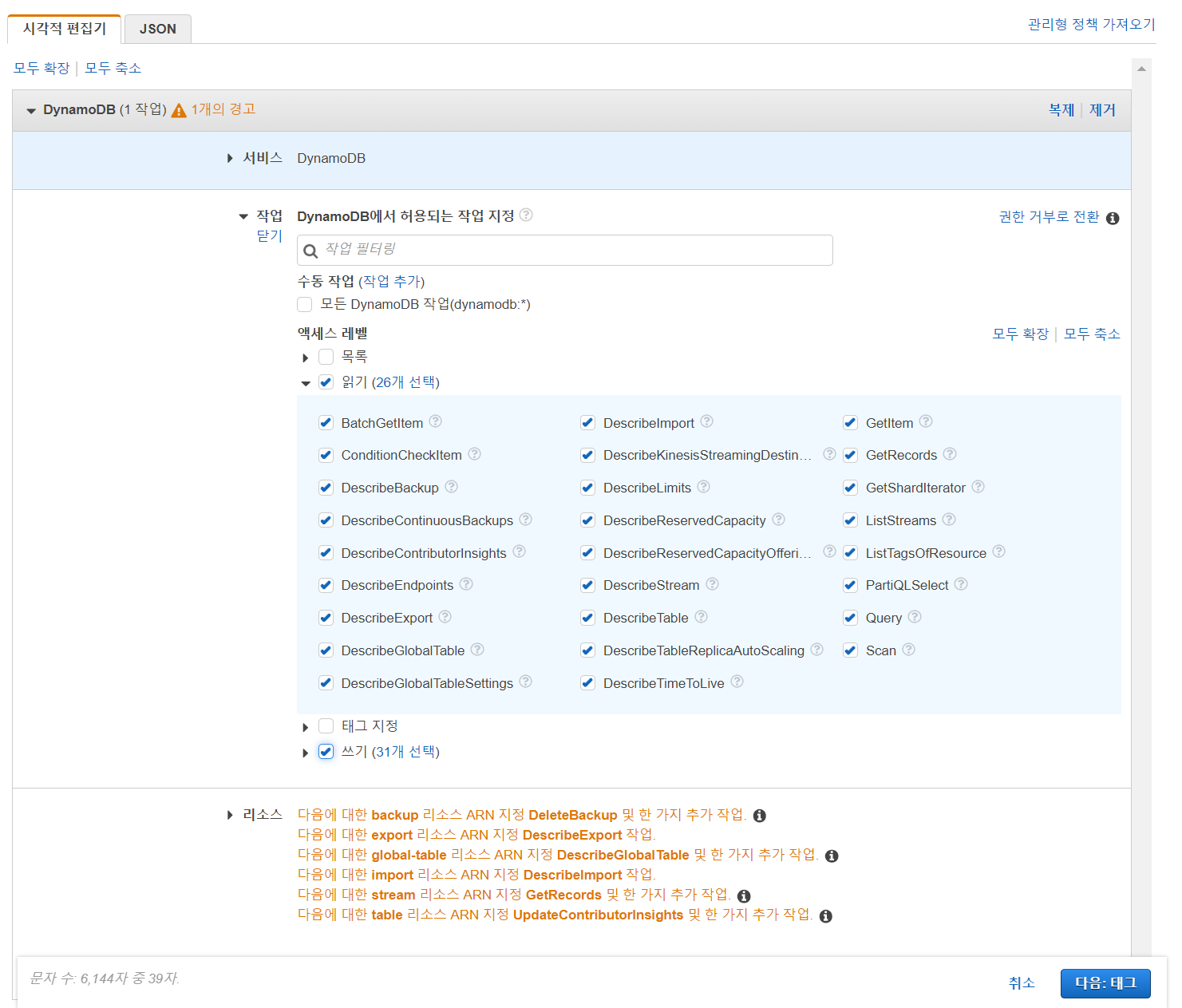Click help icon next to DescribeTable
This screenshot has width=1182, height=1008.
point(701,617)
